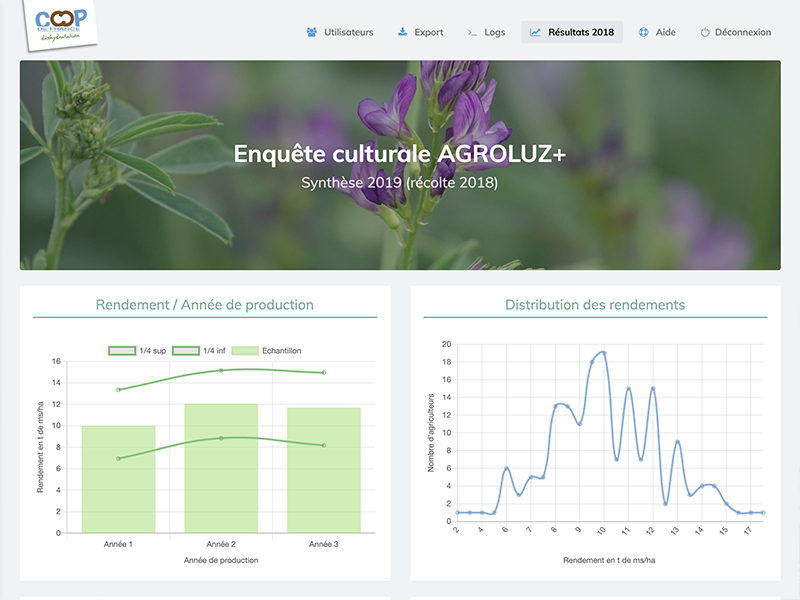Click the Année de production axis title
The width and height of the screenshot is (800, 600).
pyautogui.click(x=221, y=560)
